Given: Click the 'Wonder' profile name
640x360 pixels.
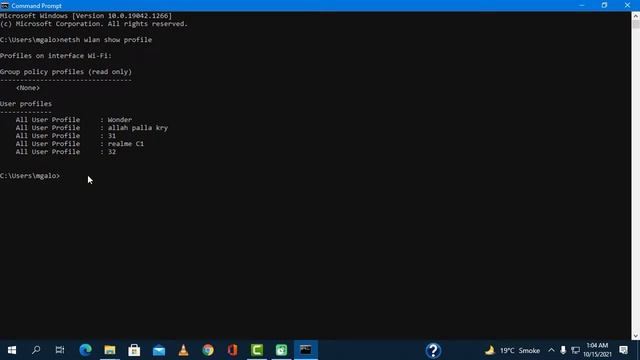Looking at the screenshot, I should 120,120.
